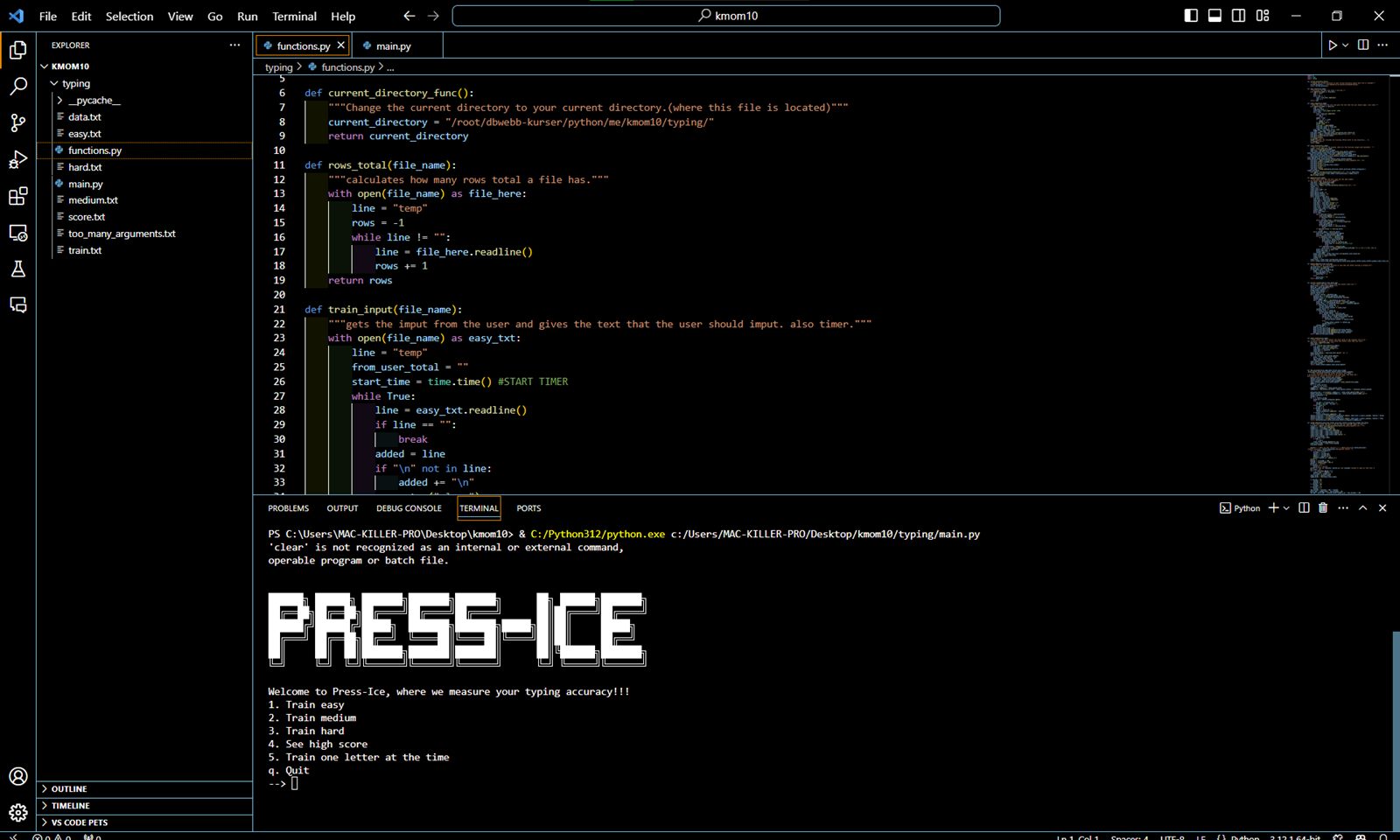1400x840 pixels.
Task: Split the editor to the right
Action: pyautogui.click(x=1363, y=45)
